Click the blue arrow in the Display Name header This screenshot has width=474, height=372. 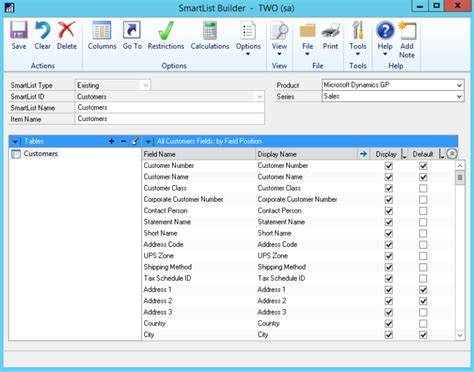point(363,154)
